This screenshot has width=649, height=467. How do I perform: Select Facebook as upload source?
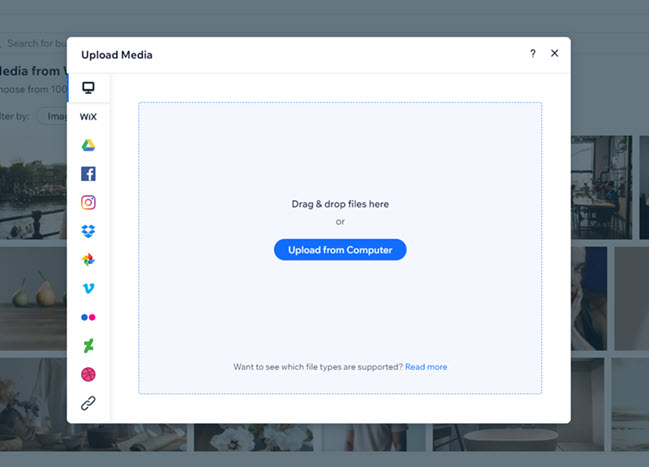pyautogui.click(x=88, y=174)
